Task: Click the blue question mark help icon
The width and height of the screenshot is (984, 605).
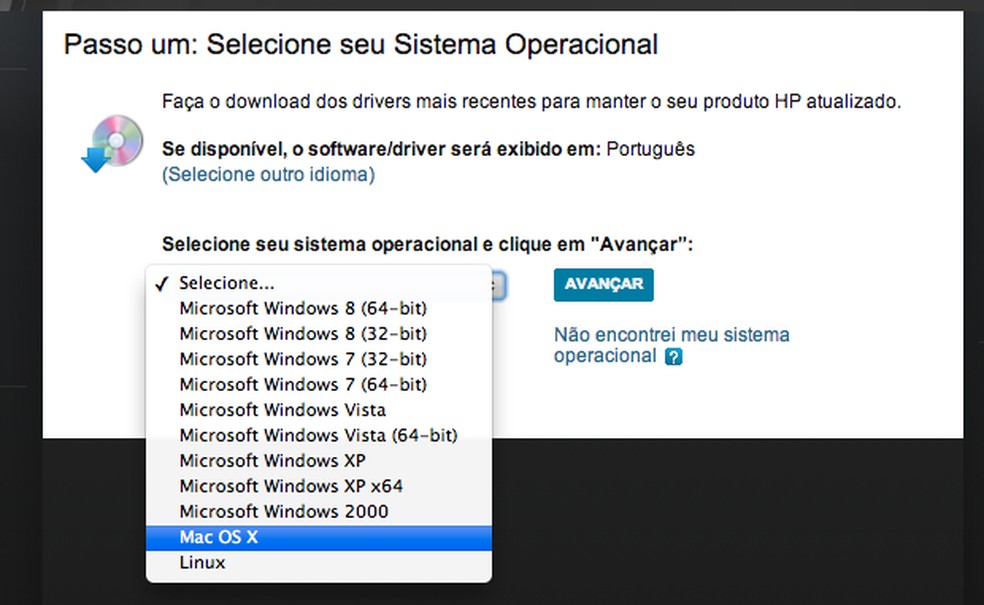Action: click(673, 356)
